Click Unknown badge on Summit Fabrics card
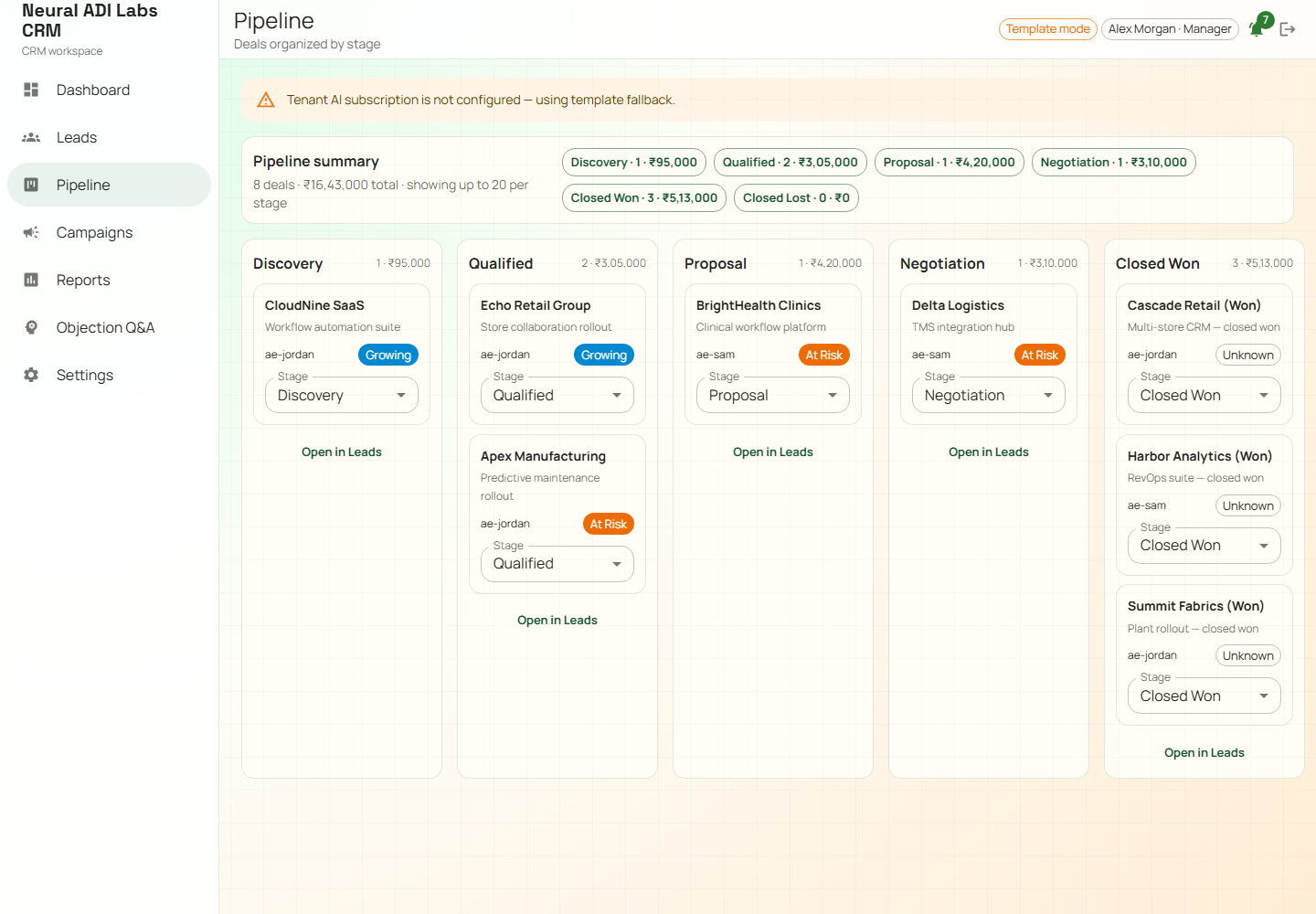The width and height of the screenshot is (1316, 914). coord(1248,655)
